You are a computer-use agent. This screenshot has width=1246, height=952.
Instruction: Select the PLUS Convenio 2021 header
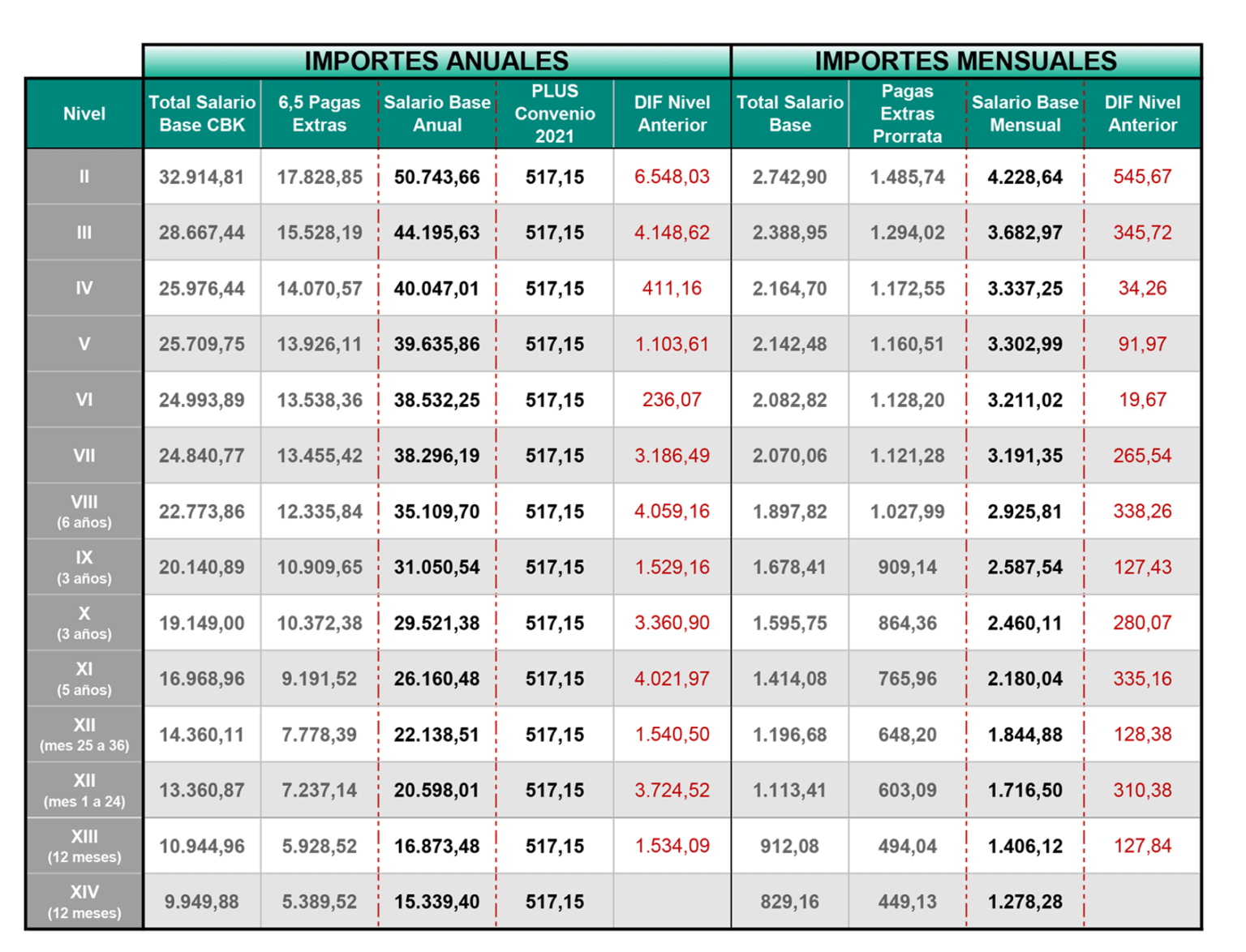555,114
